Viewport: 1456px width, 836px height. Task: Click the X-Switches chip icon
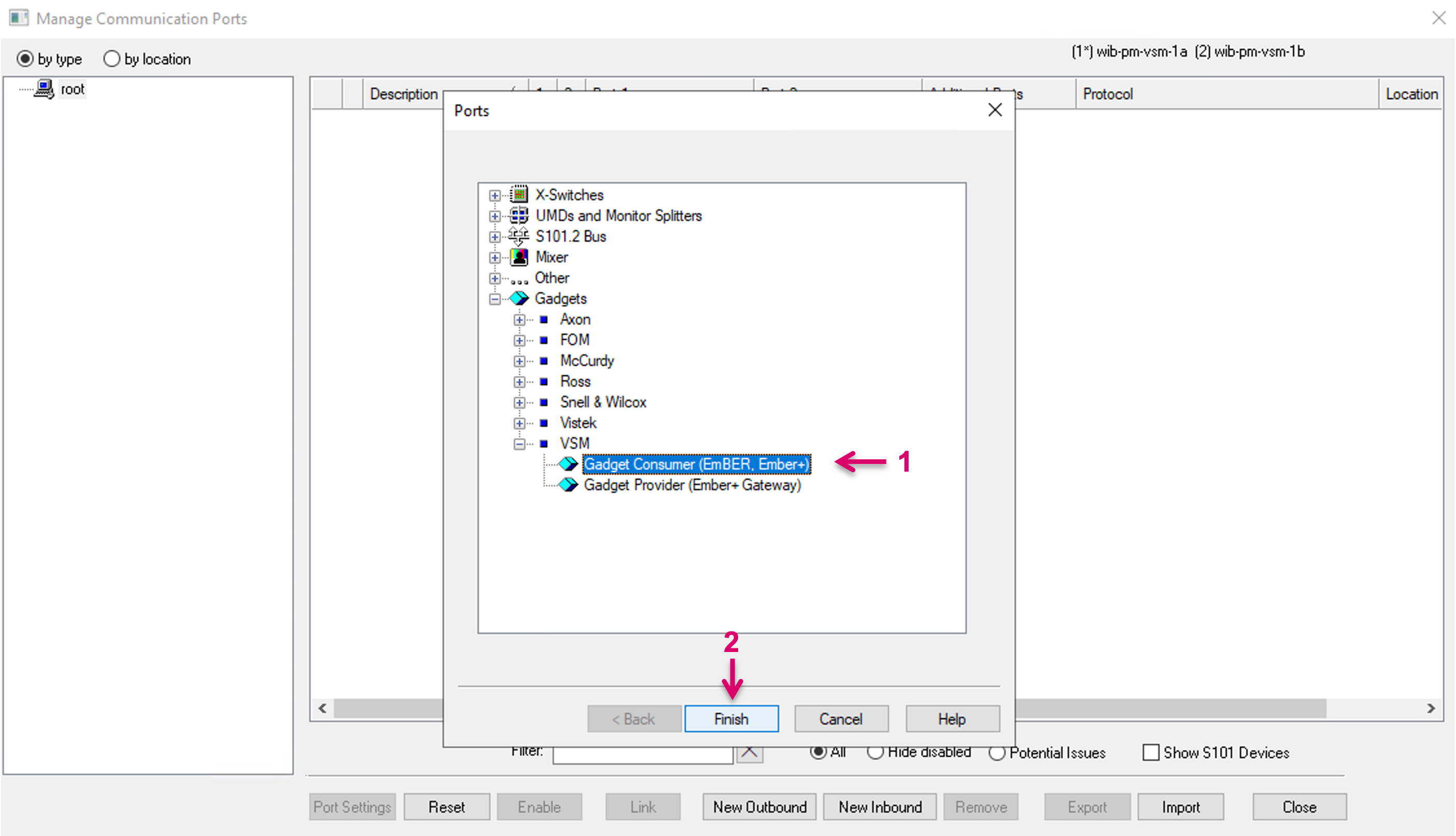point(519,195)
